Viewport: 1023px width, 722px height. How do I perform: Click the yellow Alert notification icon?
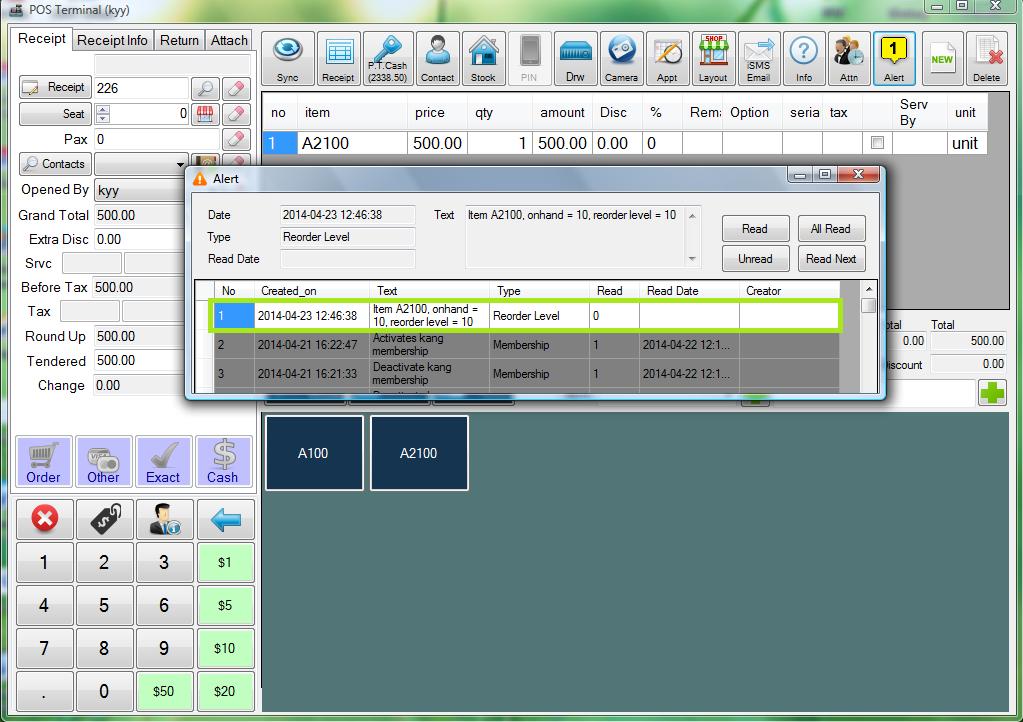pyautogui.click(x=894, y=58)
